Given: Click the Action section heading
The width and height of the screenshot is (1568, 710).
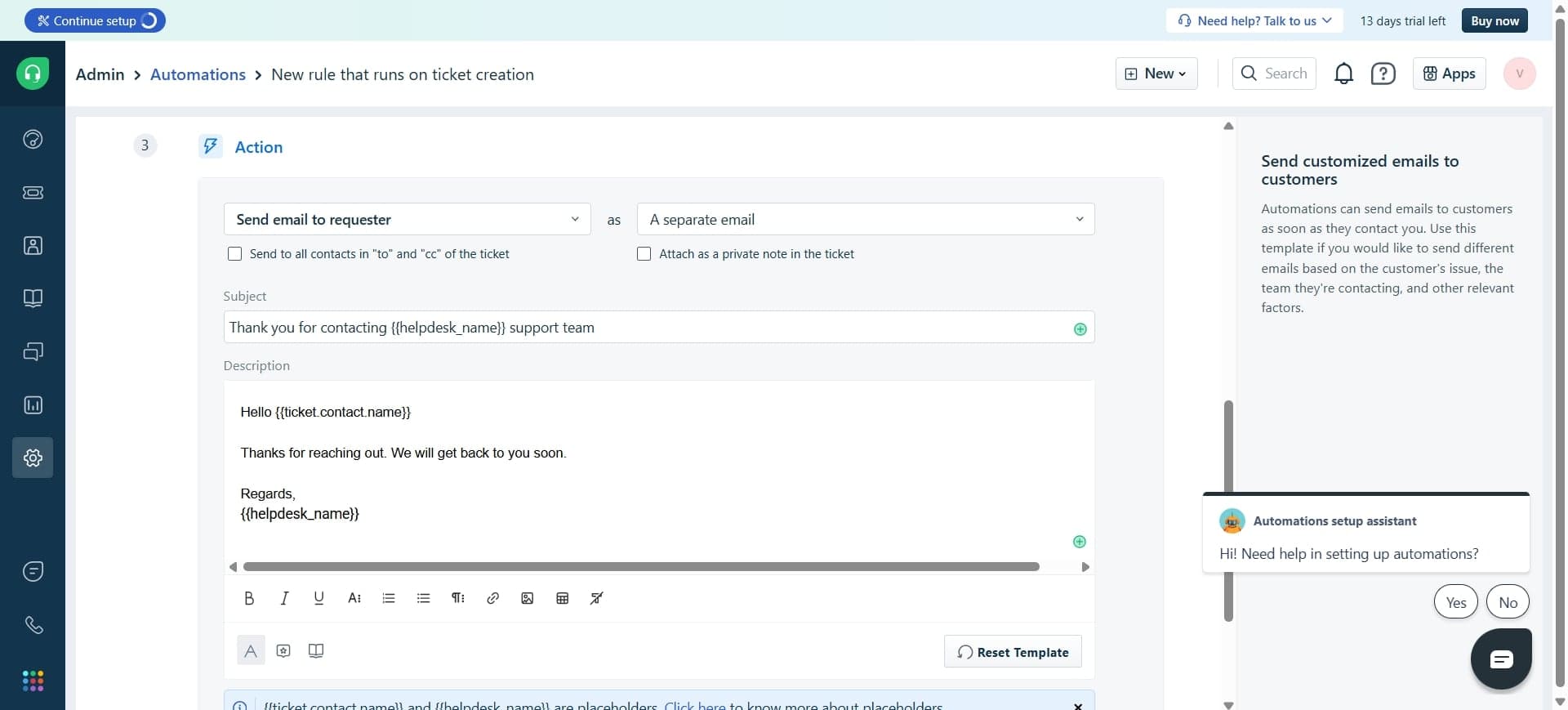Looking at the screenshot, I should [259, 147].
